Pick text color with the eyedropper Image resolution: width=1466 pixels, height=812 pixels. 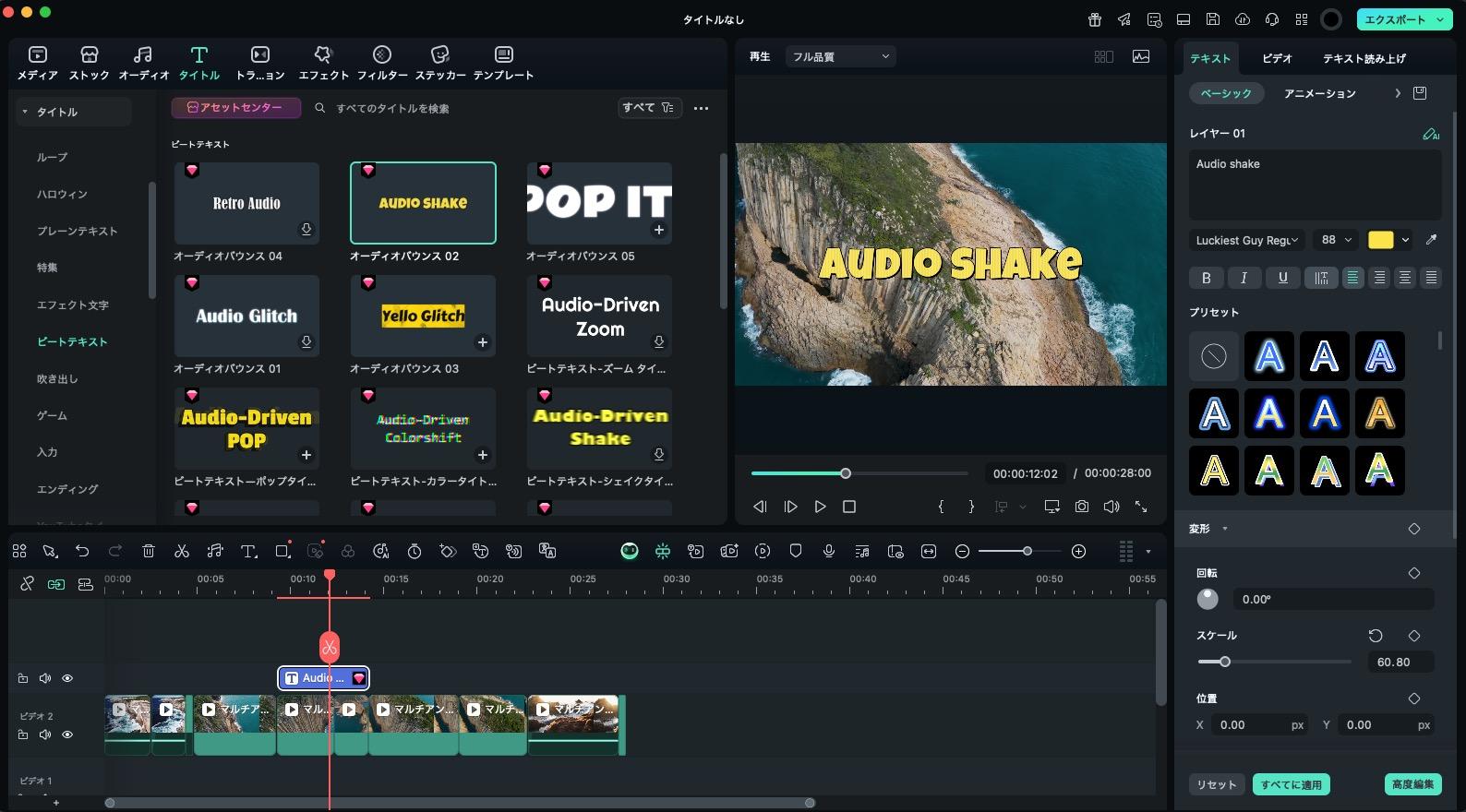click(x=1431, y=240)
